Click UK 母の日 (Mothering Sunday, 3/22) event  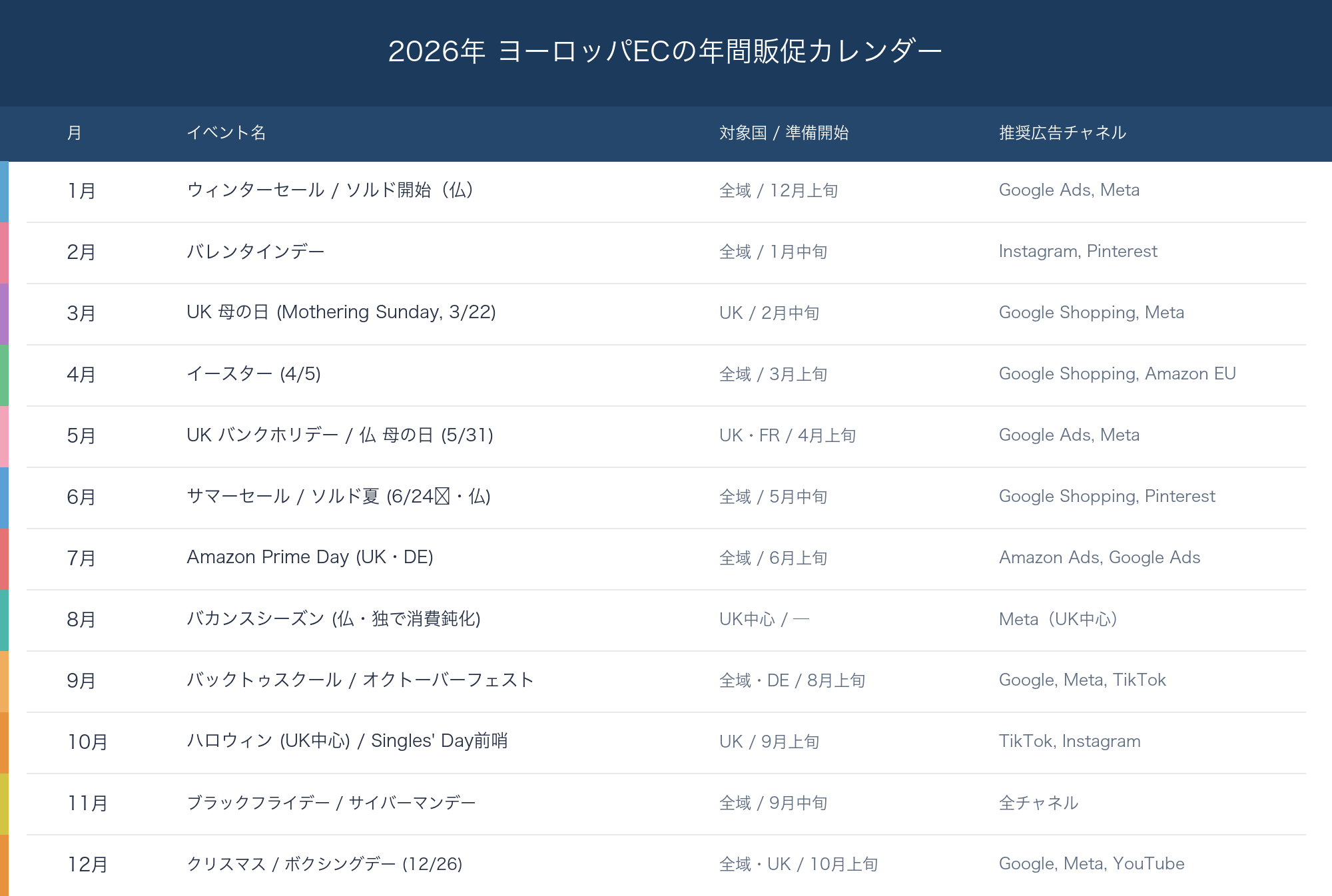[x=341, y=312]
